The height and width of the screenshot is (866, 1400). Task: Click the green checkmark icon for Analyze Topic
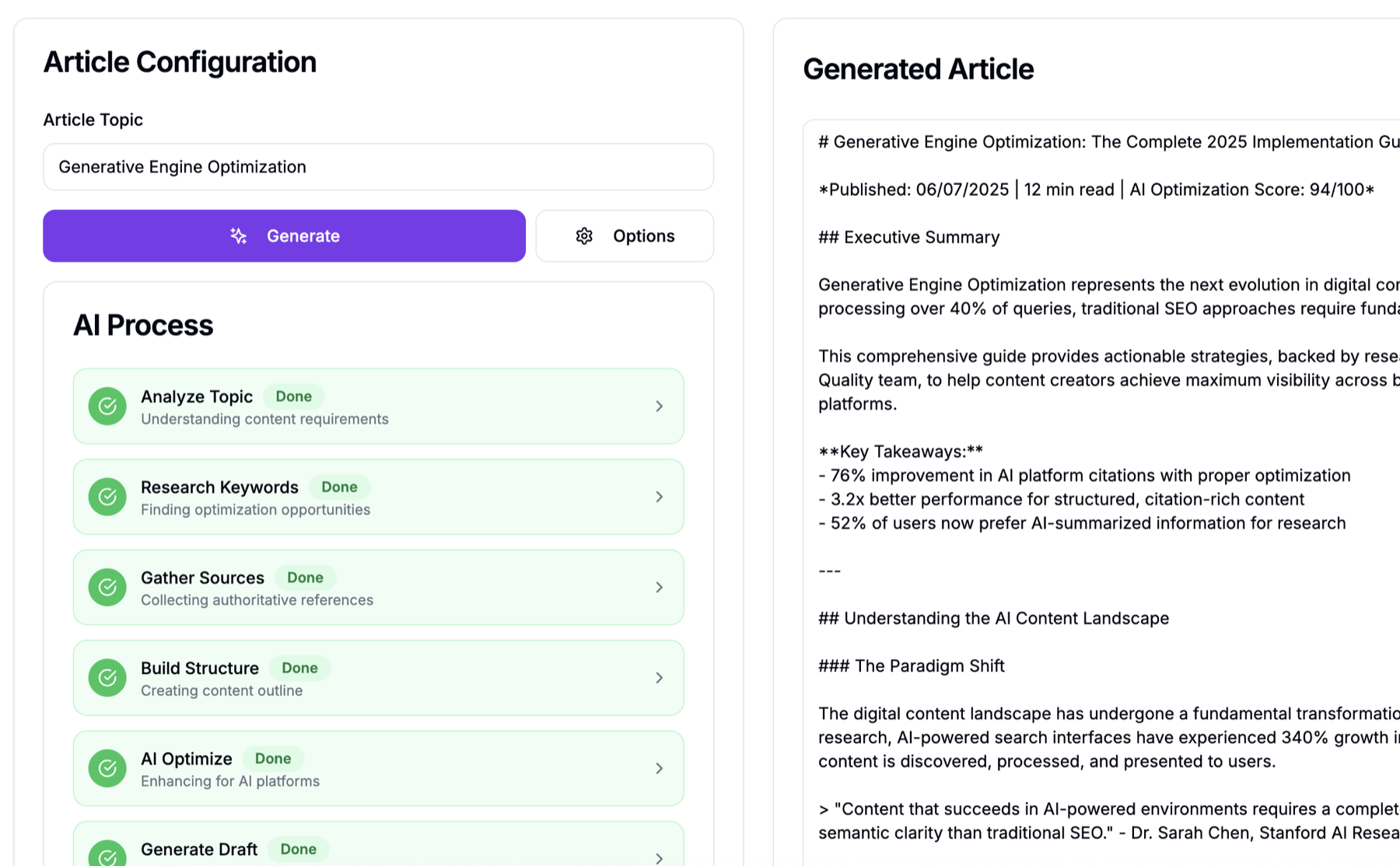click(x=107, y=407)
